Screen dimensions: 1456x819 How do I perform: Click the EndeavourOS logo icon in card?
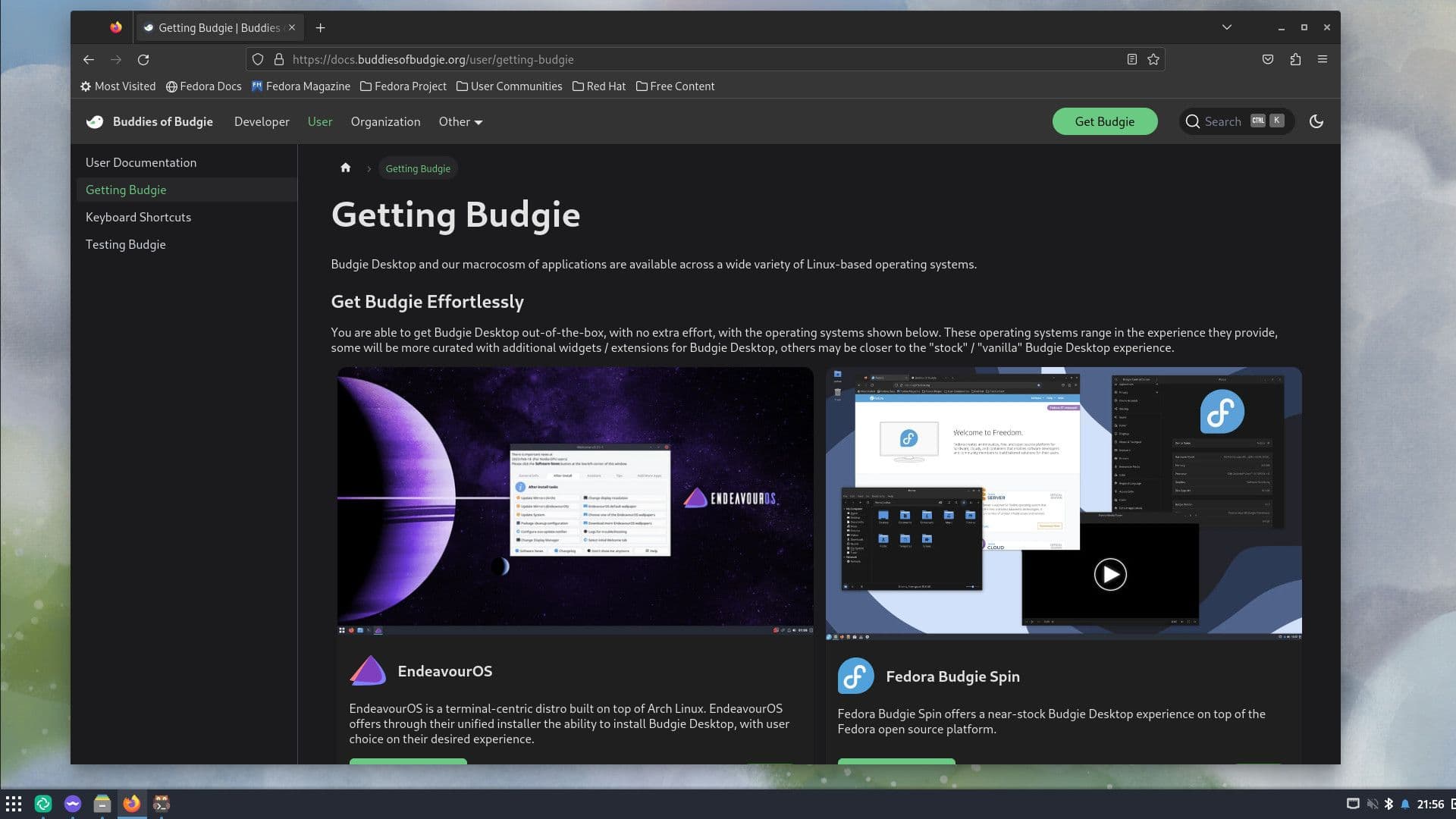tap(368, 671)
